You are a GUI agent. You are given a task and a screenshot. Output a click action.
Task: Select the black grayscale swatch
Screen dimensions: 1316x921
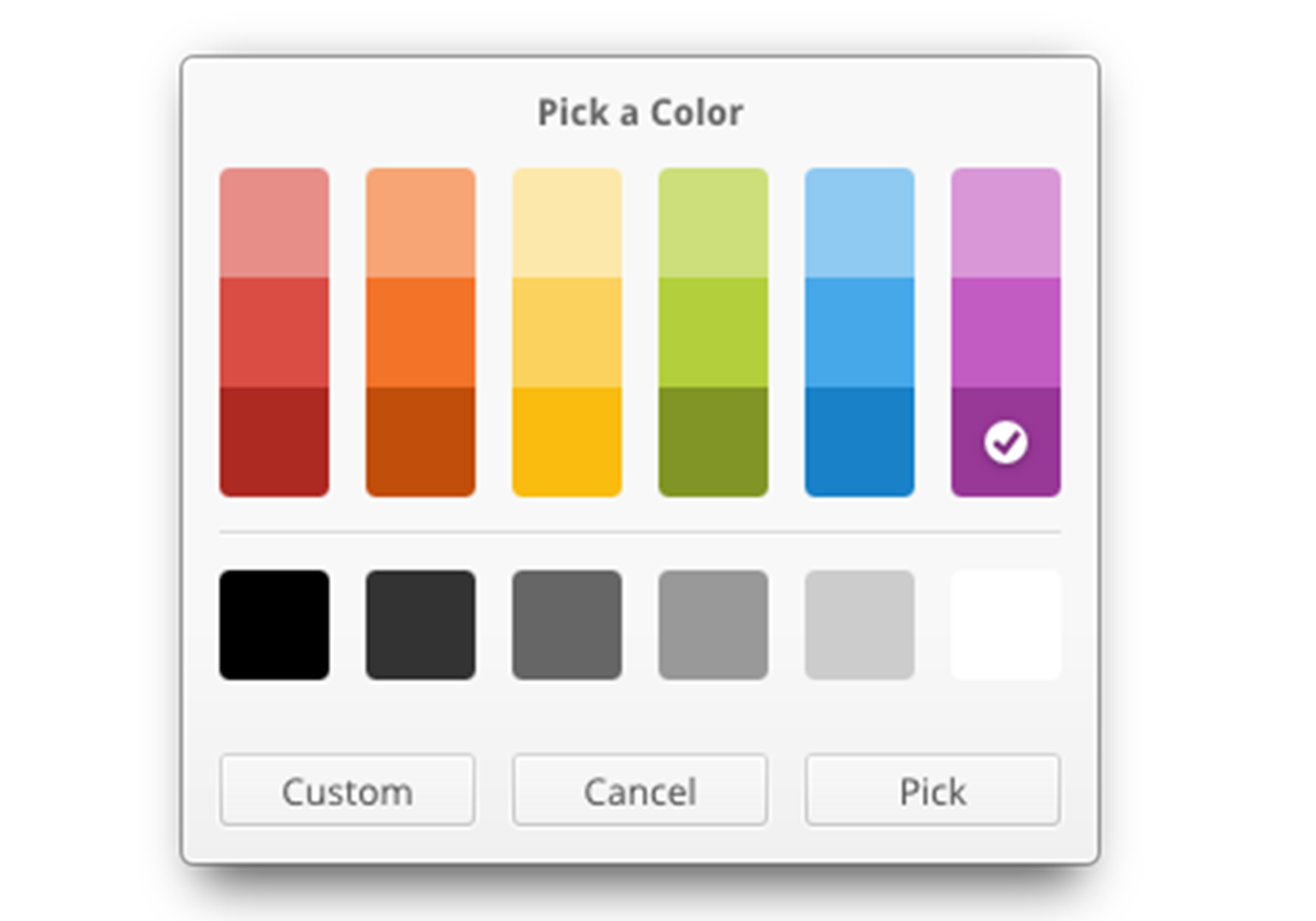coord(274,625)
